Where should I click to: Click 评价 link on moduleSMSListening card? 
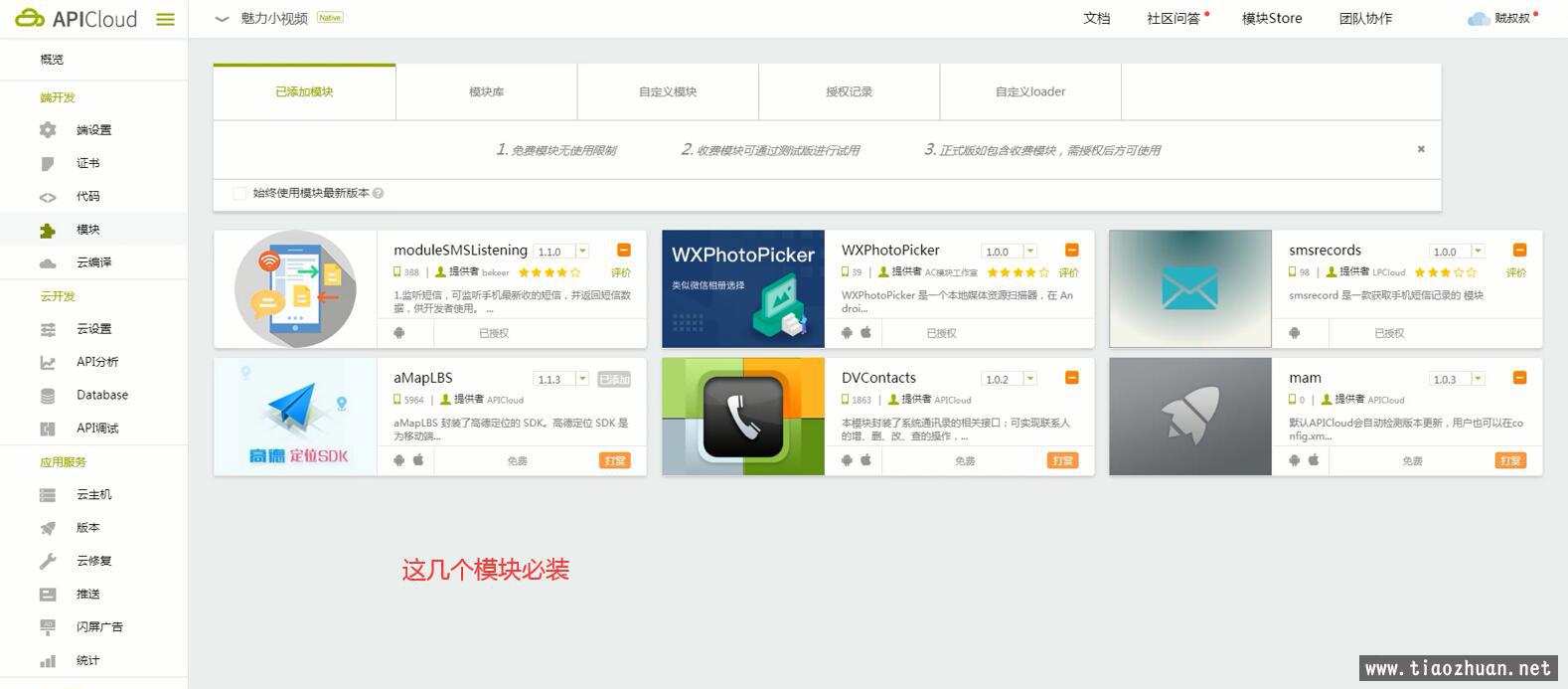pyautogui.click(x=621, y=272)
